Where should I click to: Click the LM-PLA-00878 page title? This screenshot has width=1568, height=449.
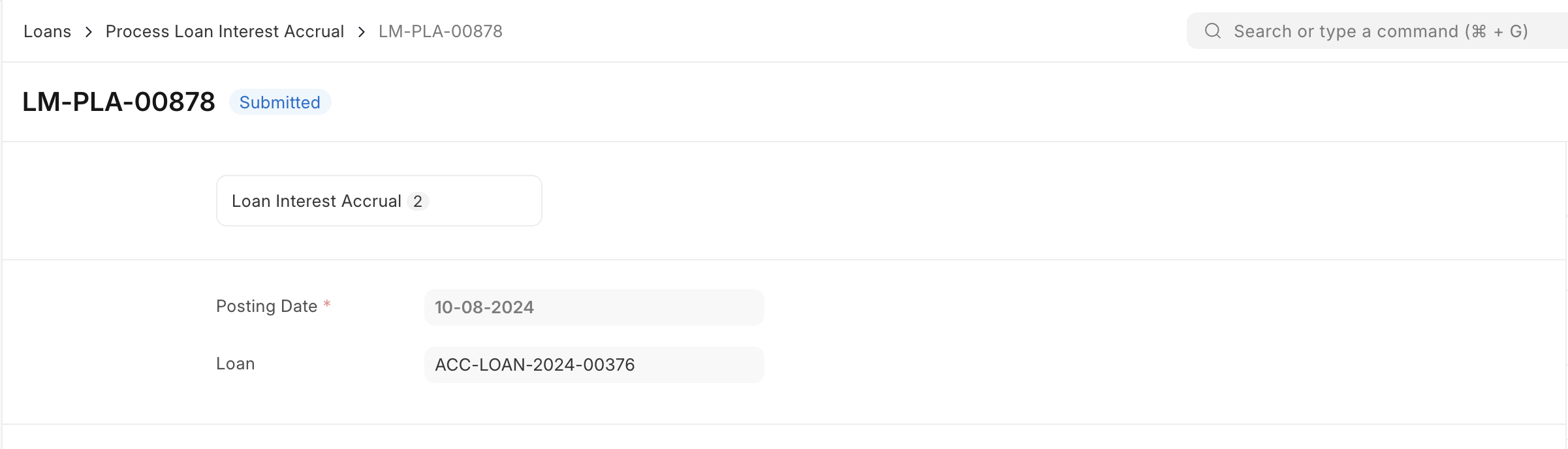point(119,102)
